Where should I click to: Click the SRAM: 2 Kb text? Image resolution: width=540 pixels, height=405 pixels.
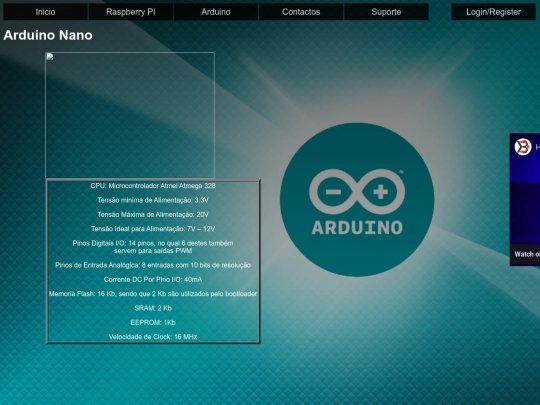pos(153,308)
